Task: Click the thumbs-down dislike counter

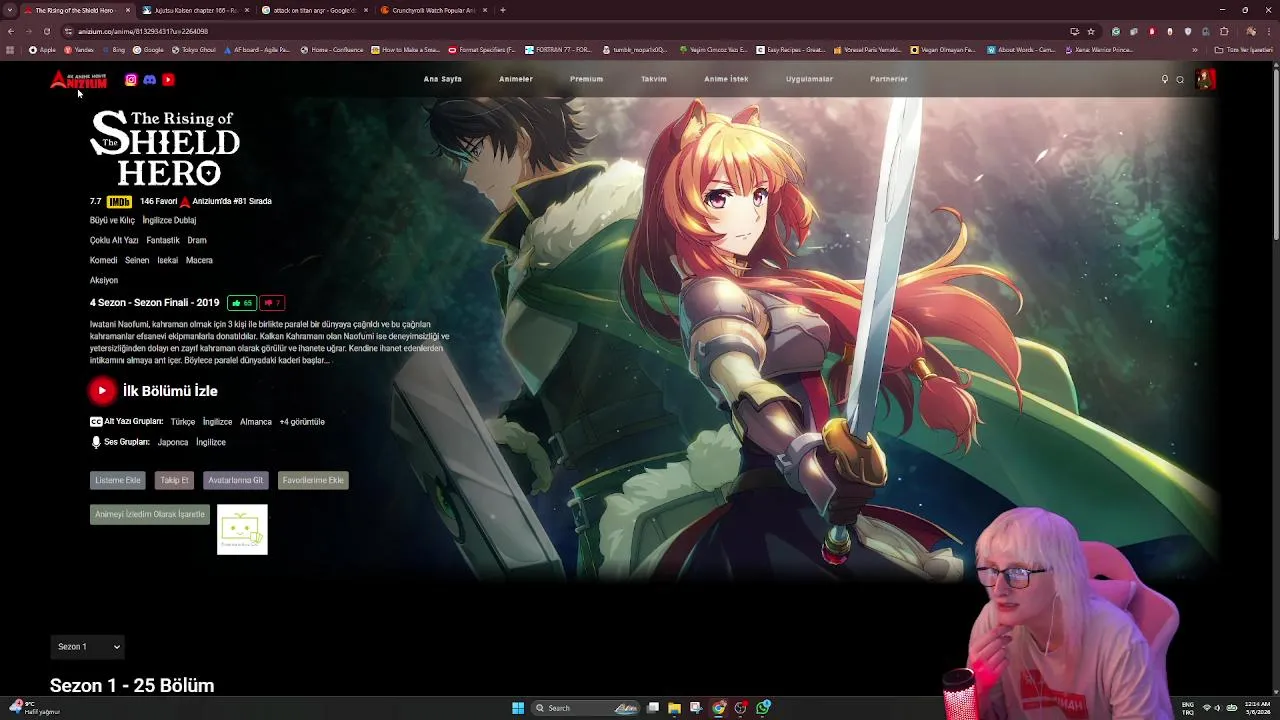Action: (272, 303)
